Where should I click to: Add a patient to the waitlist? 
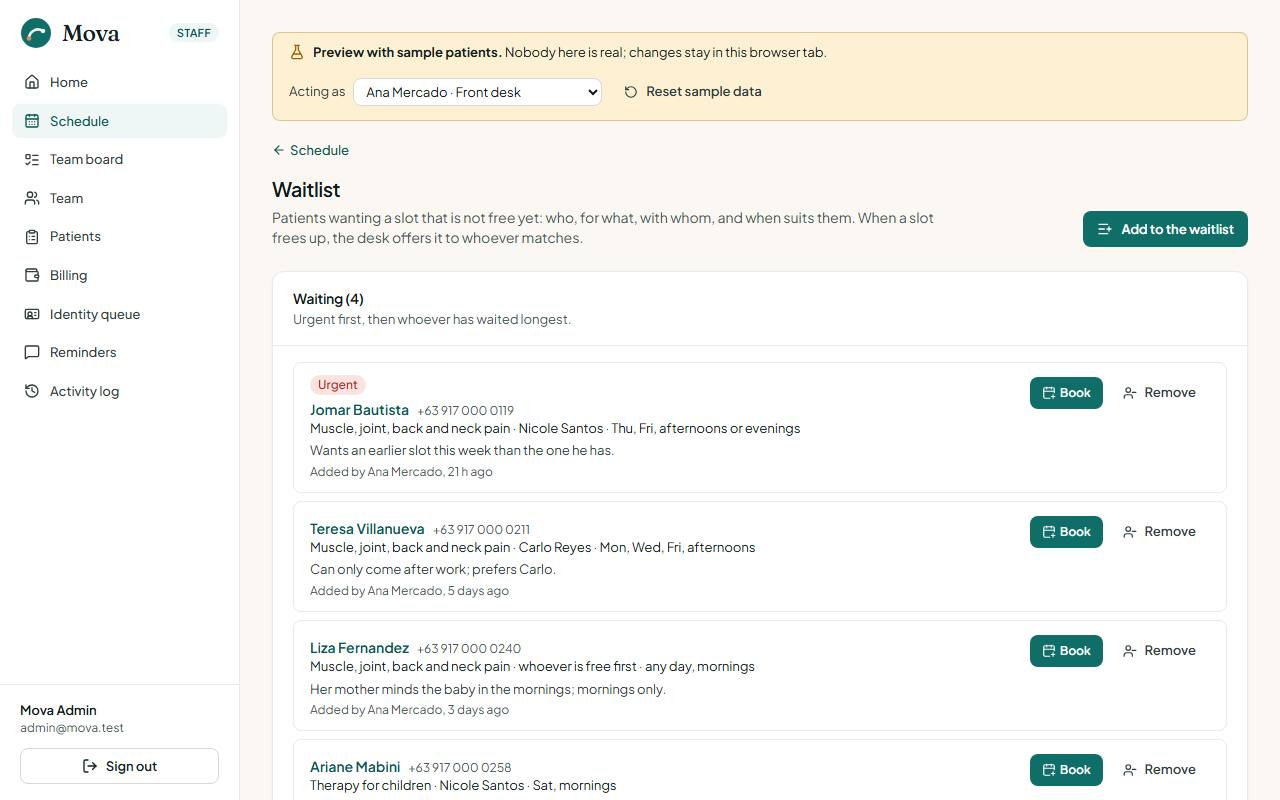1165,229
